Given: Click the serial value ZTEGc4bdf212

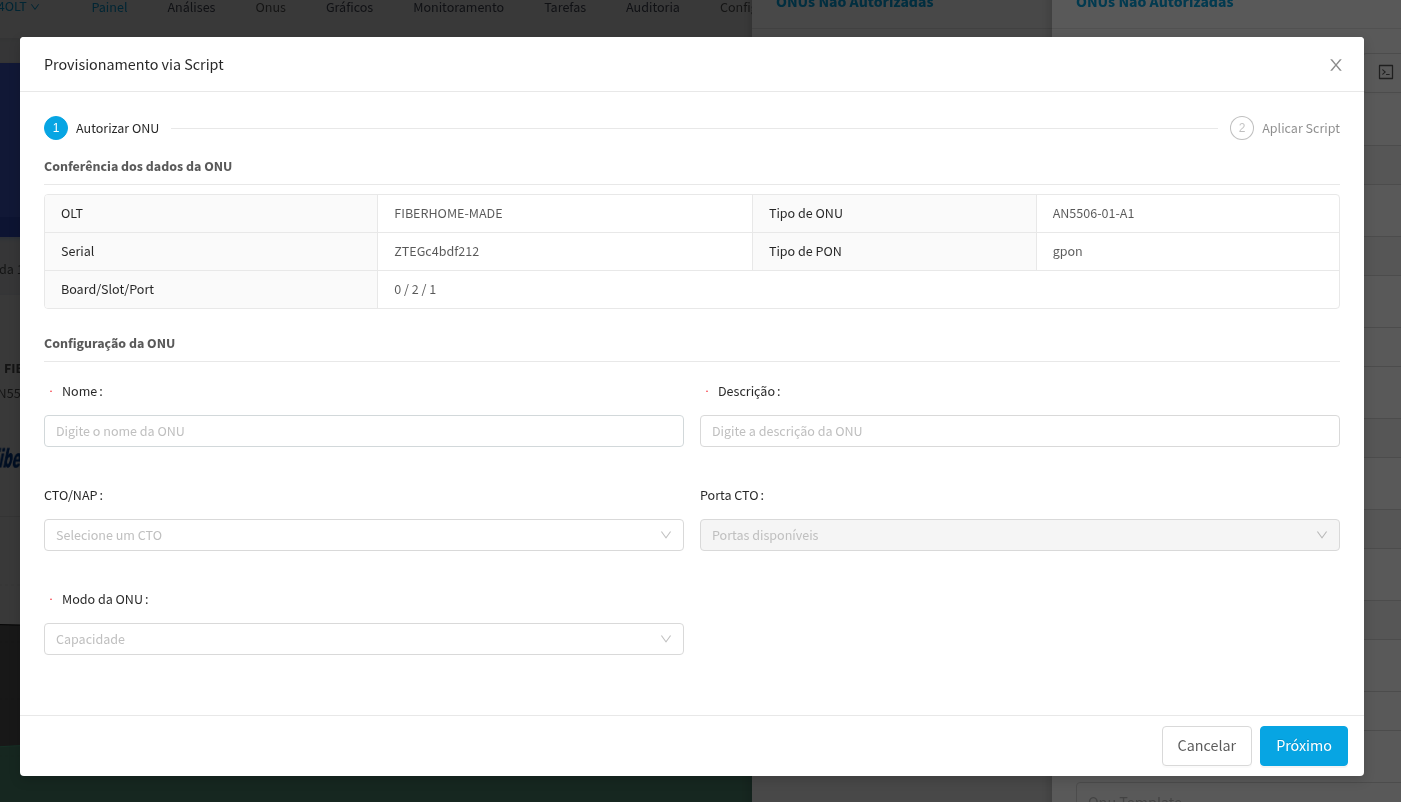Looking at the screenshot, I should (x=437, y=252).
